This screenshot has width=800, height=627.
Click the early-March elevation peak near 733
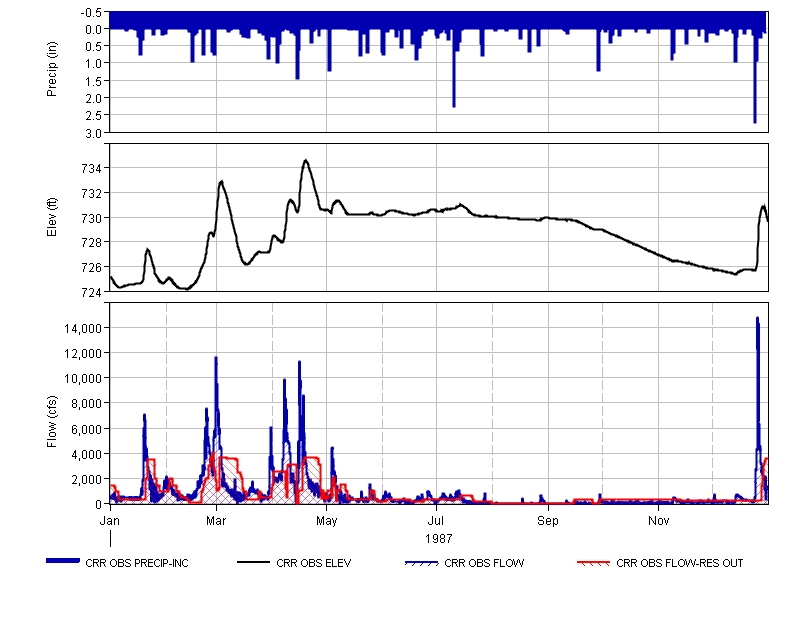221,182
